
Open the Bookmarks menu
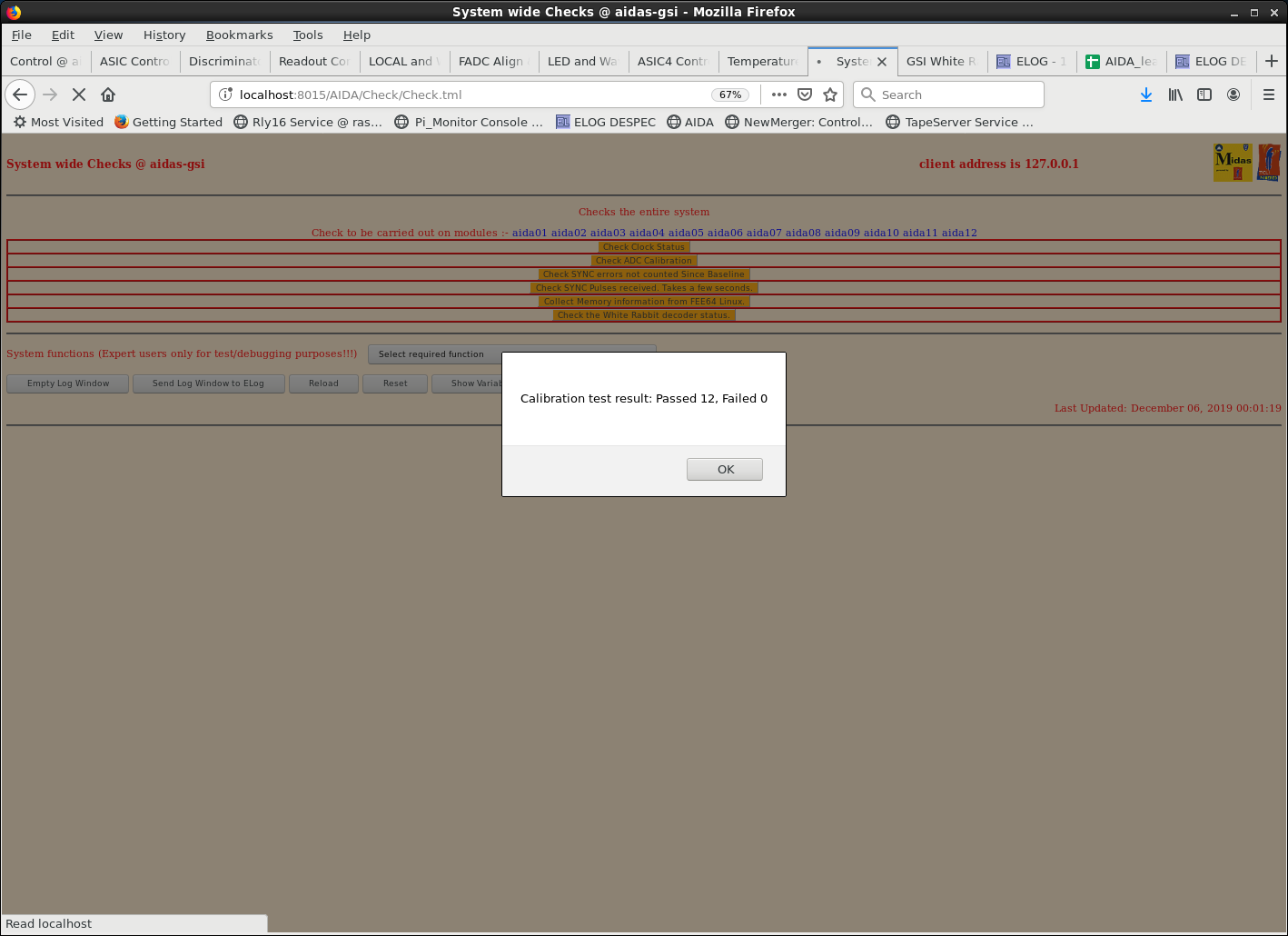[x=239, y=35]
